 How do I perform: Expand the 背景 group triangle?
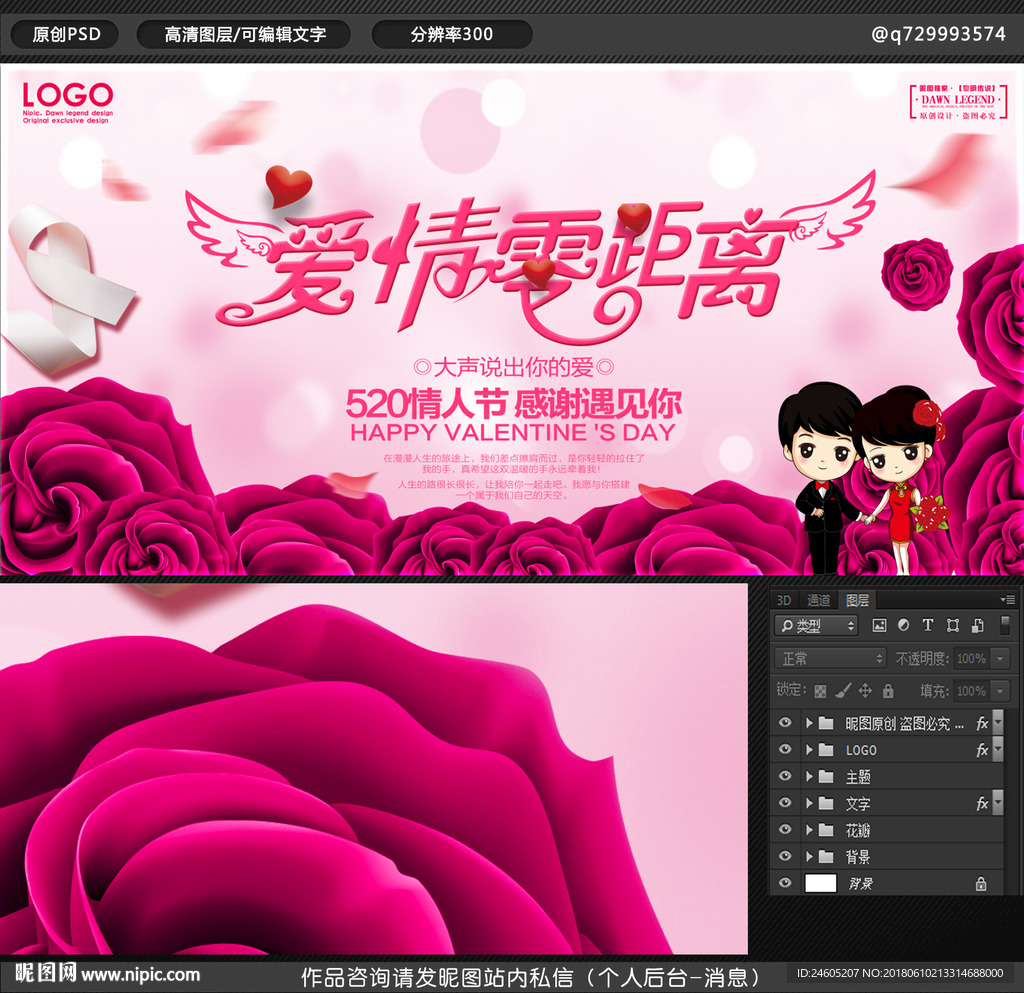coord(809,857)
